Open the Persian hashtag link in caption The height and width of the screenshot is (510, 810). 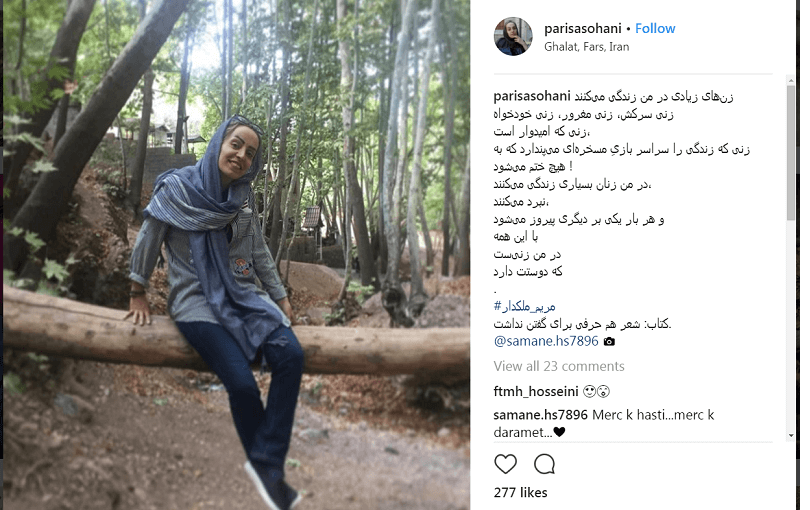pos(524,306)
